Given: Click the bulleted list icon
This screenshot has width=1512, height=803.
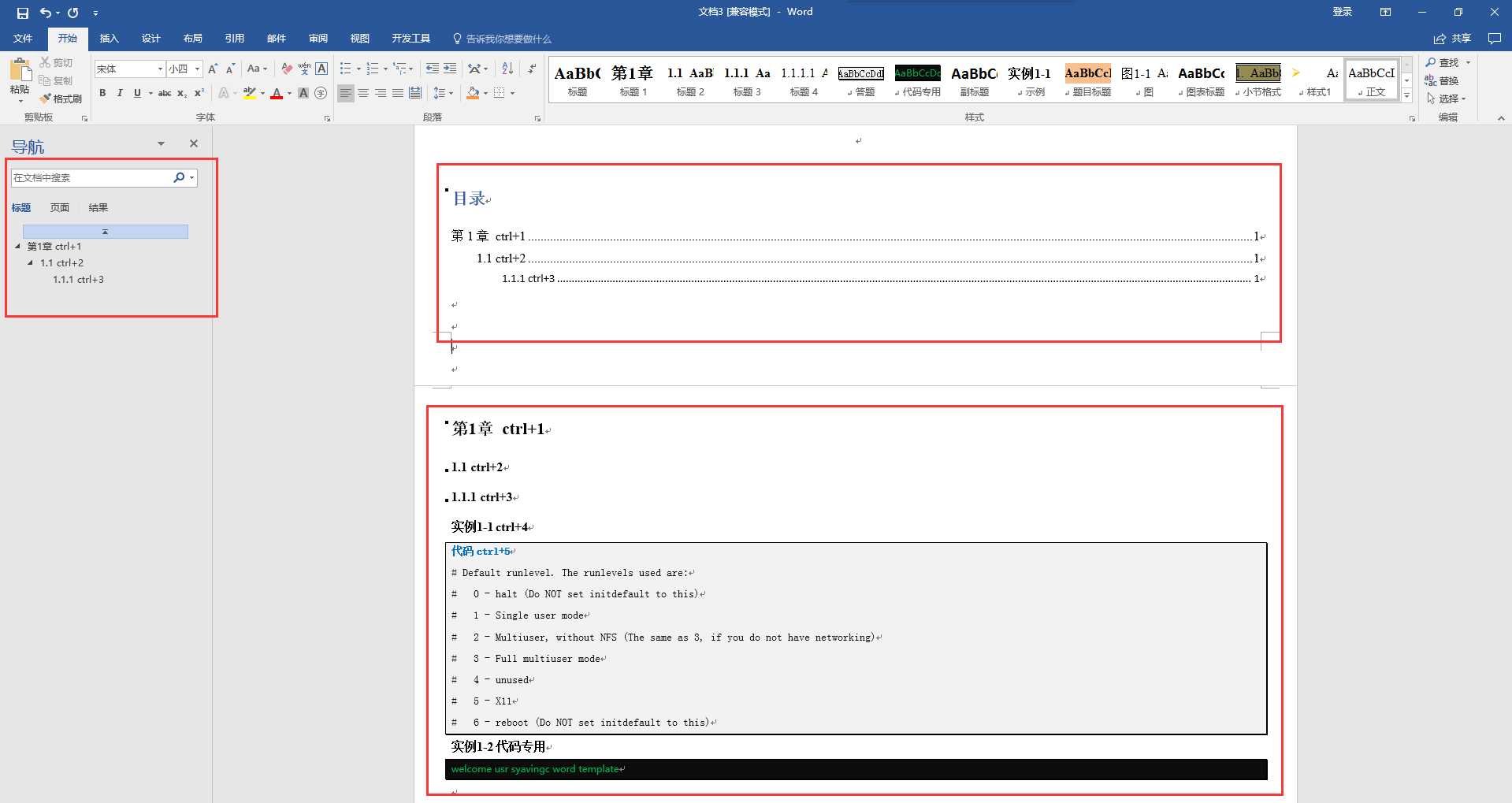Looking at the screenshot, I should click(346, 69).
